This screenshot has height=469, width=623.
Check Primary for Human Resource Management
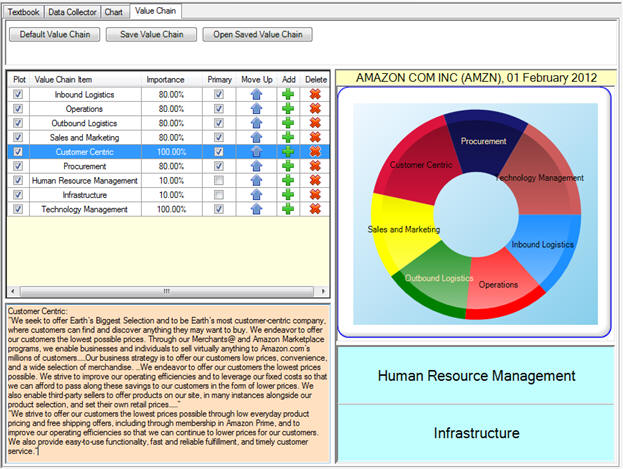[219, 180]
